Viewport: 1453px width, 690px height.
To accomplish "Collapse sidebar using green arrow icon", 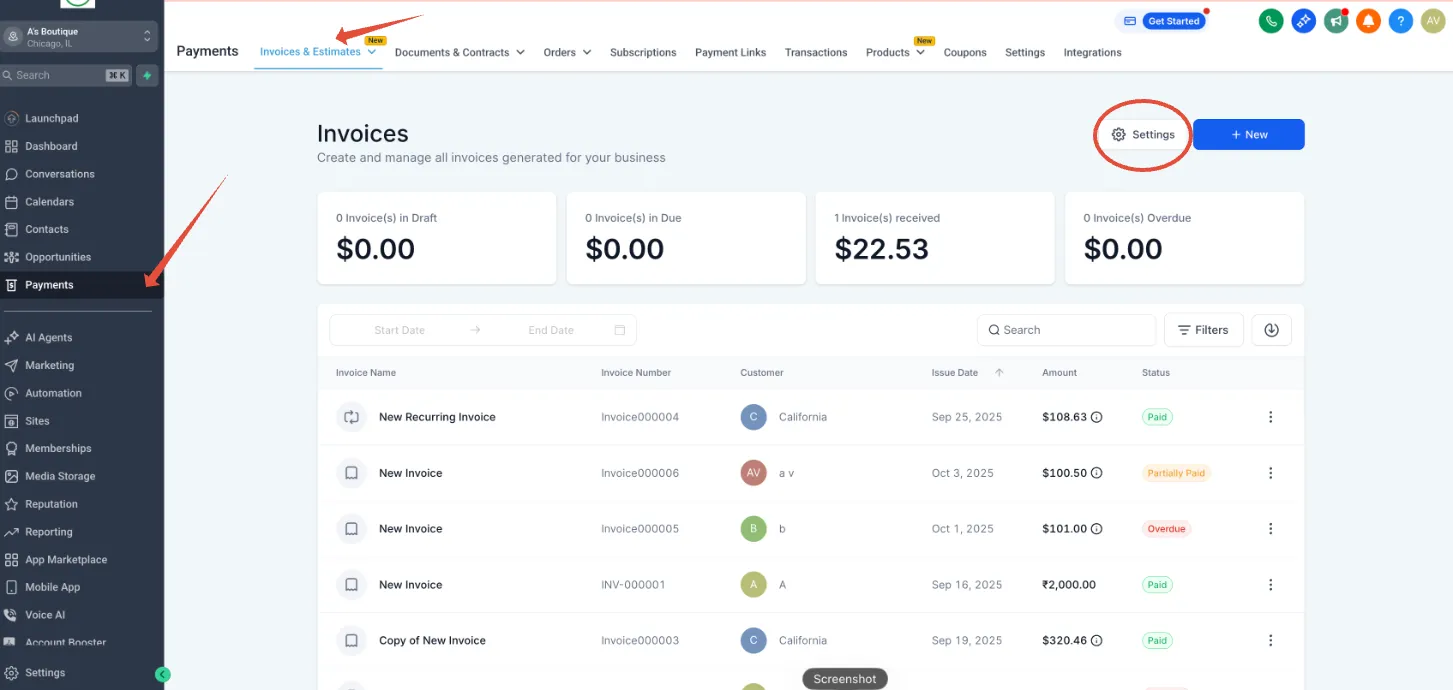I will 163,674.
